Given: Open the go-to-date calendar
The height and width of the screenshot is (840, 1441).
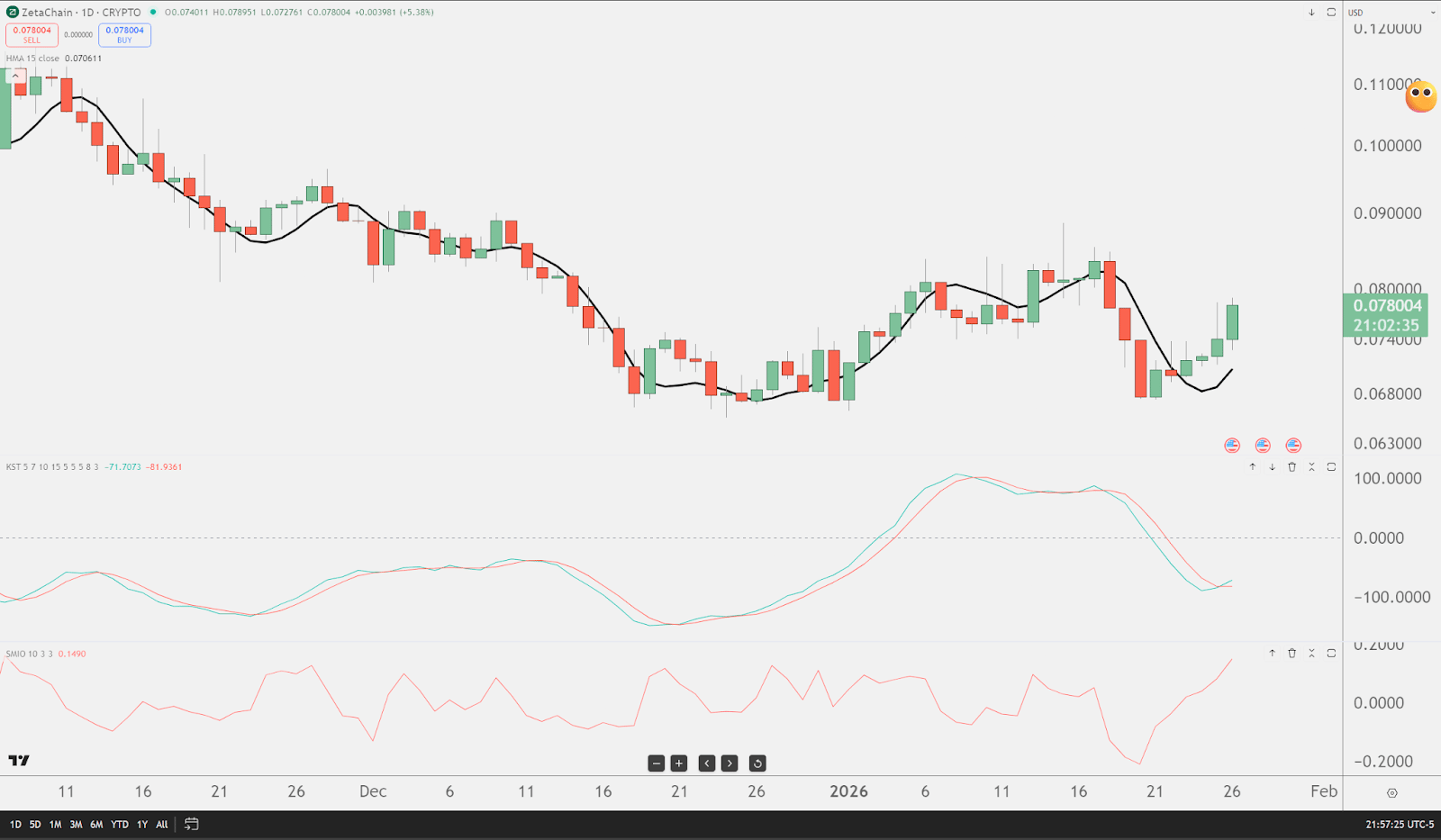Looking at the screenshot, I should pyautogui.click(x=191, y=824).
